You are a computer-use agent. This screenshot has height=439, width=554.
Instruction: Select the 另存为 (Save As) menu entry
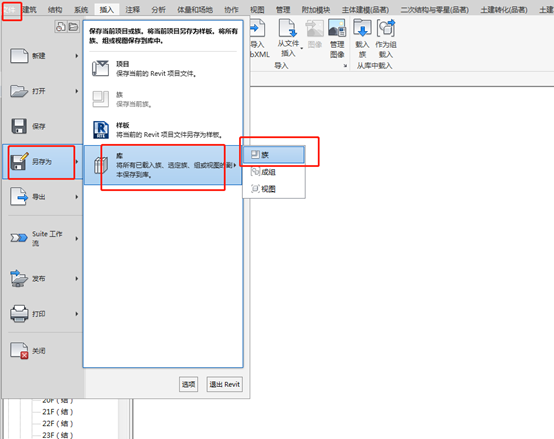(x=42, y=162)
